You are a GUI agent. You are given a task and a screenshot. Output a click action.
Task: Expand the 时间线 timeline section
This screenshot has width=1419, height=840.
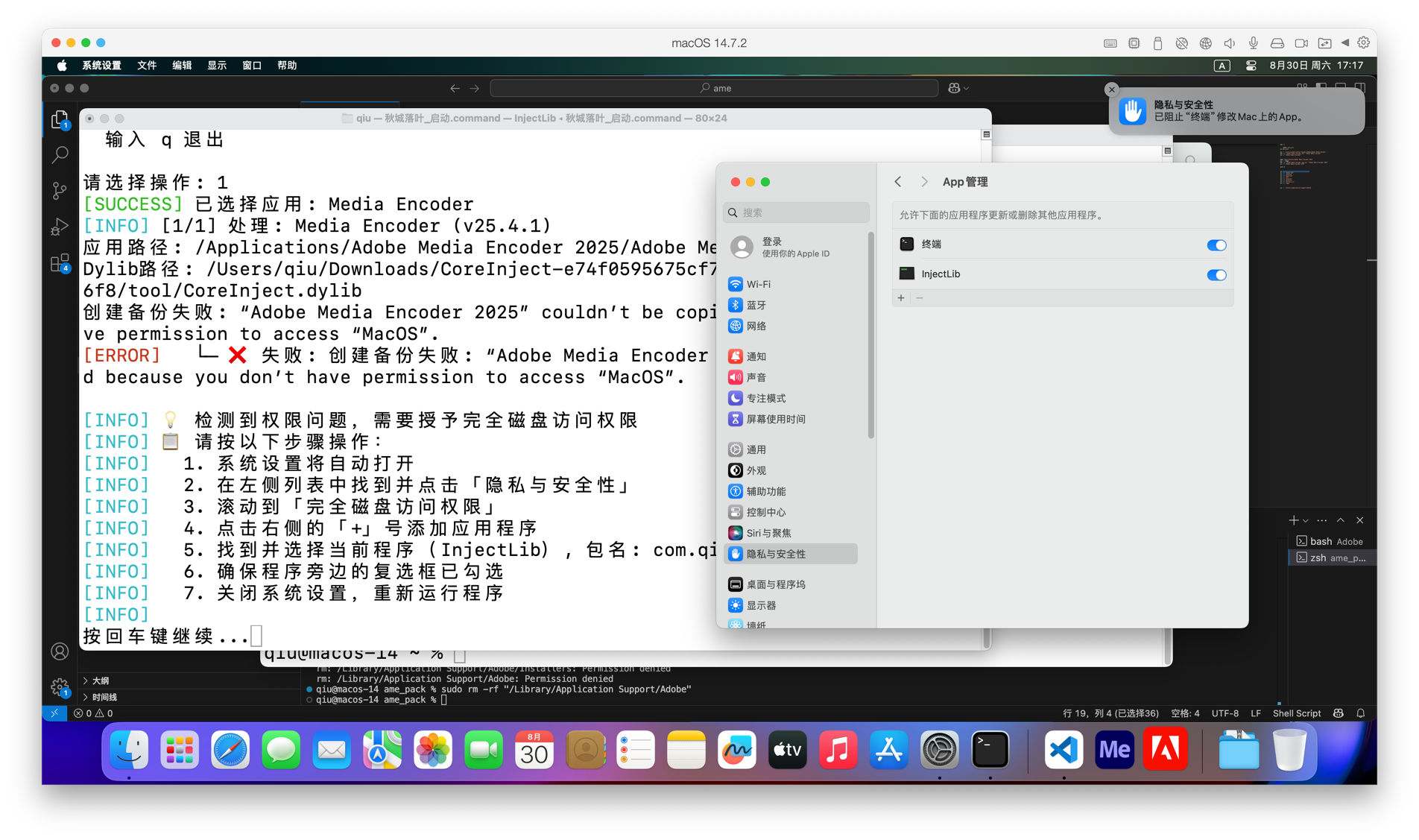tap(104, 697)
